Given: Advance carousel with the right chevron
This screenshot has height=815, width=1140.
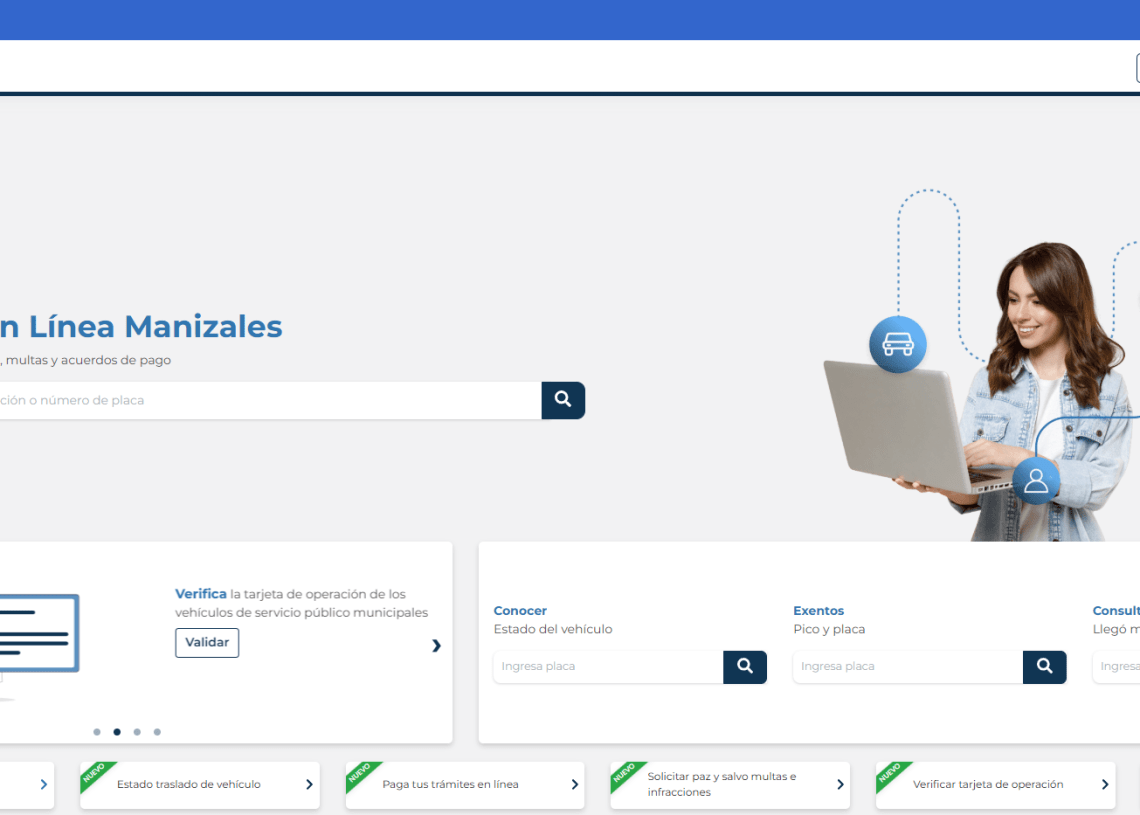Looking at the screenshot, I should [x=436, y=645].
